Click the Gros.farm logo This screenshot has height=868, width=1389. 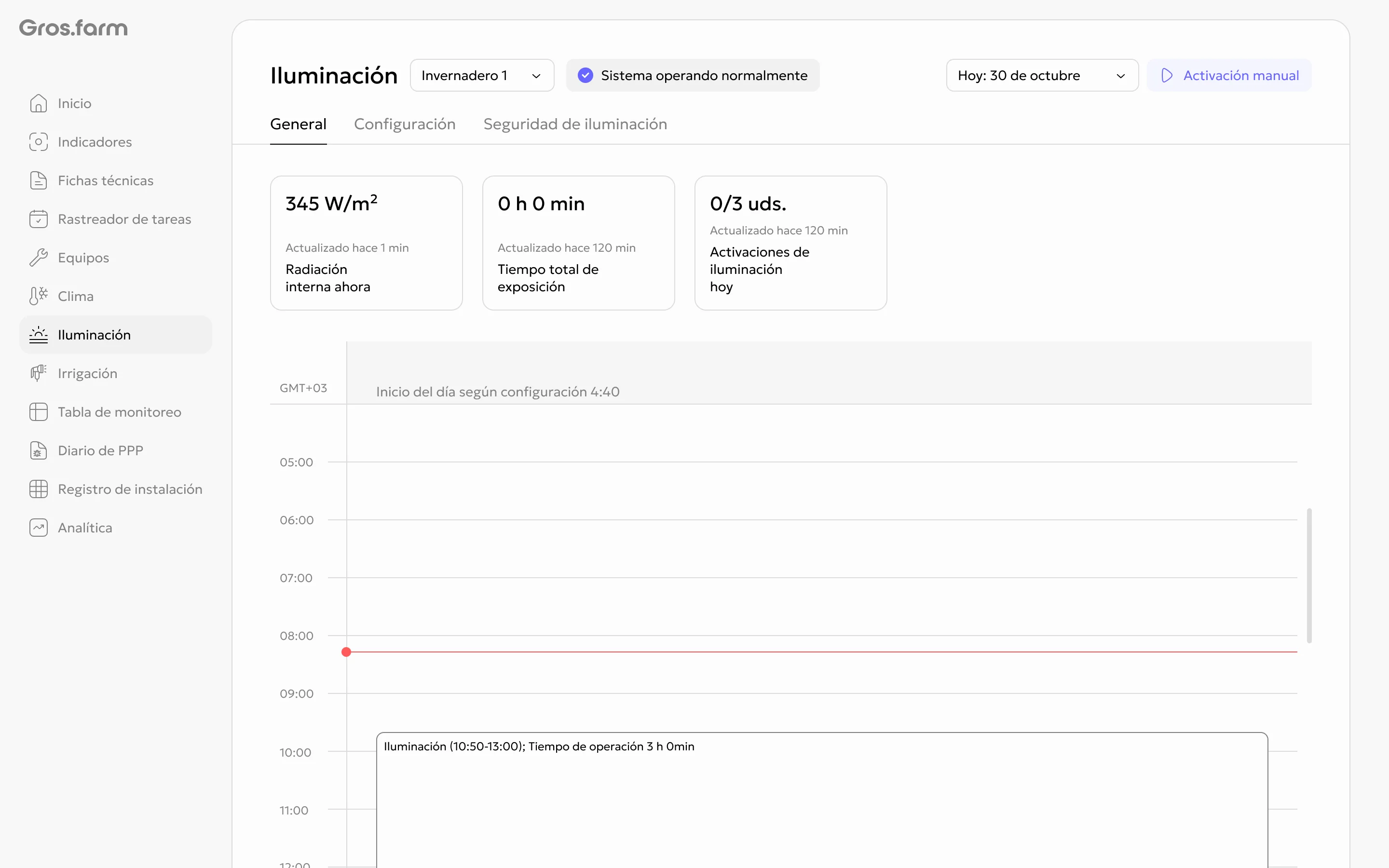click(73, 27)
